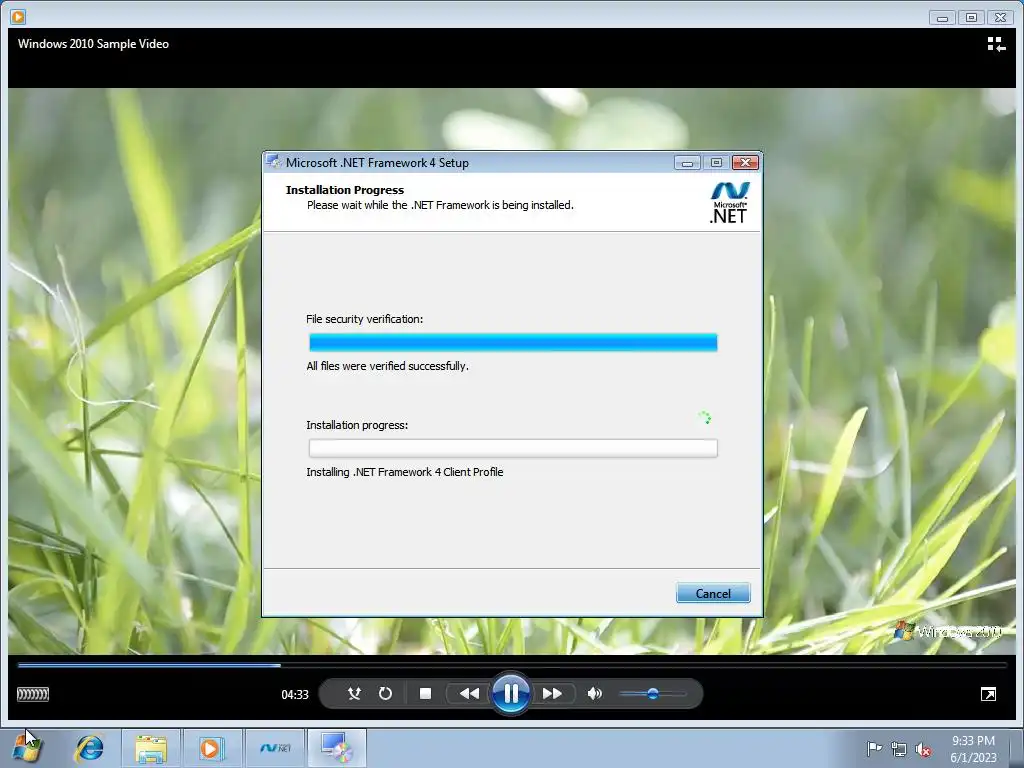Click the Microsoft .NET logo
The height and width of the screenshot is (768, 1024).
(x=729, y=203)
